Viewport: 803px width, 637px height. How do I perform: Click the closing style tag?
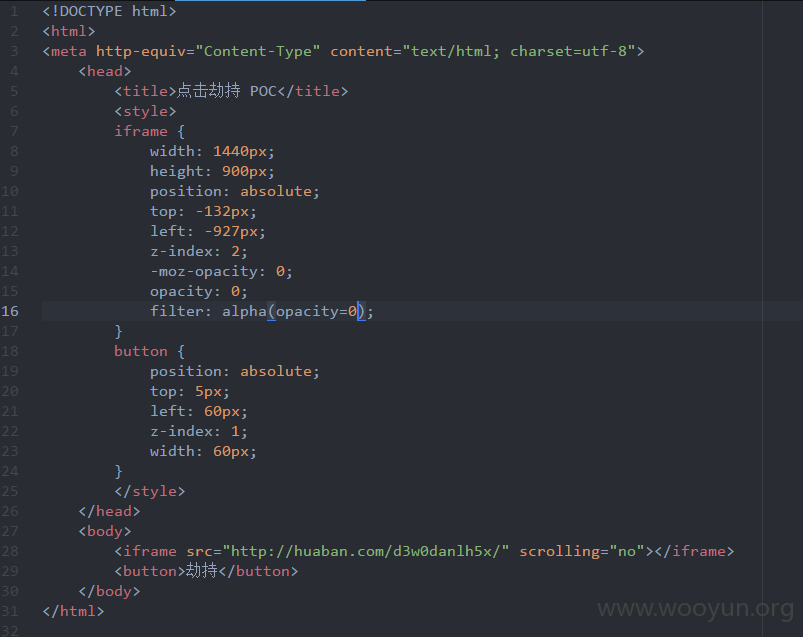click(x=150, y=491)
